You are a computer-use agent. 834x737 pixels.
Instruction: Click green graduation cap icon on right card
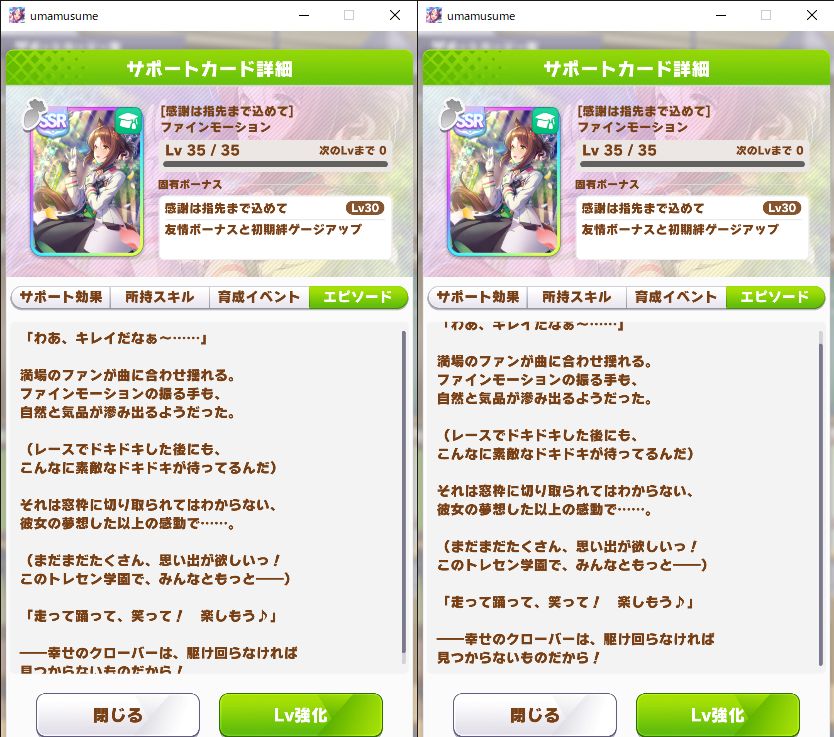coord(545,122)
